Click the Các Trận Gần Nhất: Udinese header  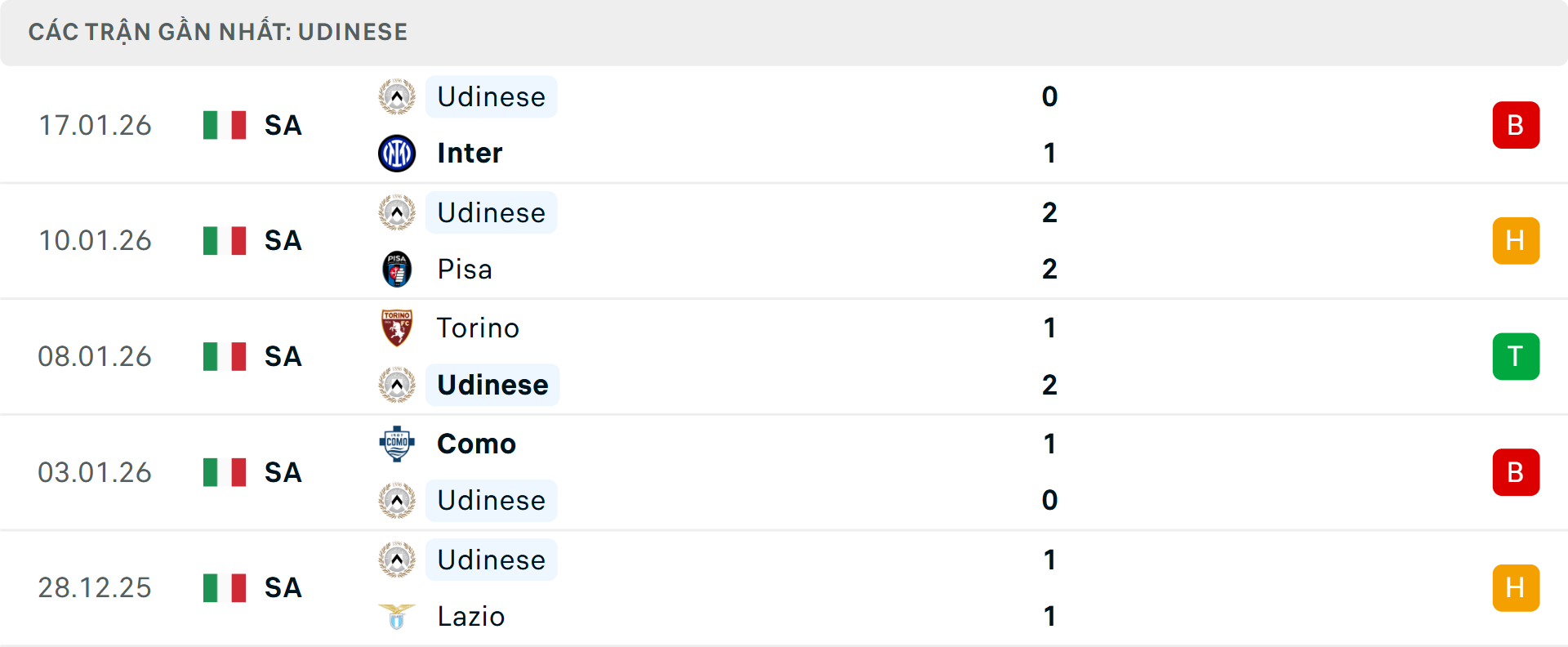[218, 32]
